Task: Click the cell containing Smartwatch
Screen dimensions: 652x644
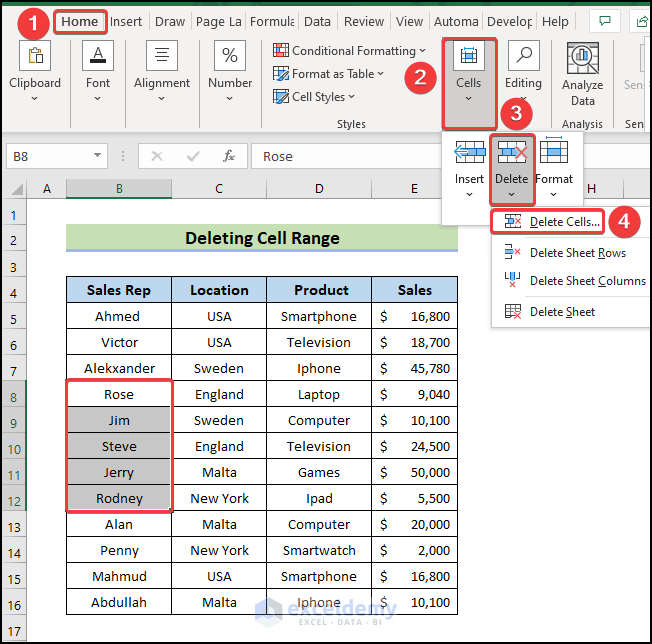Action: point(319,550)
